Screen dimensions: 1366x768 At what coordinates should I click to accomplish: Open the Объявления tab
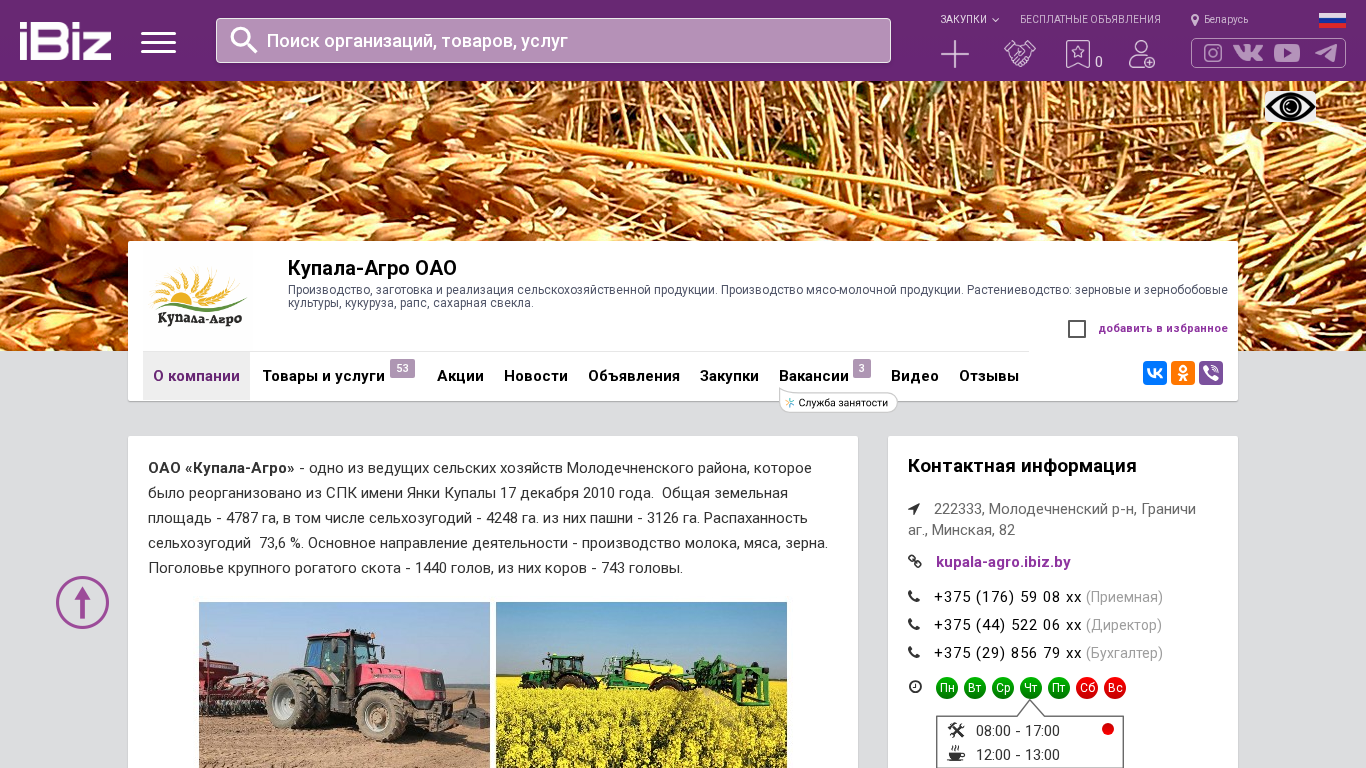click(x=634, y=376)
